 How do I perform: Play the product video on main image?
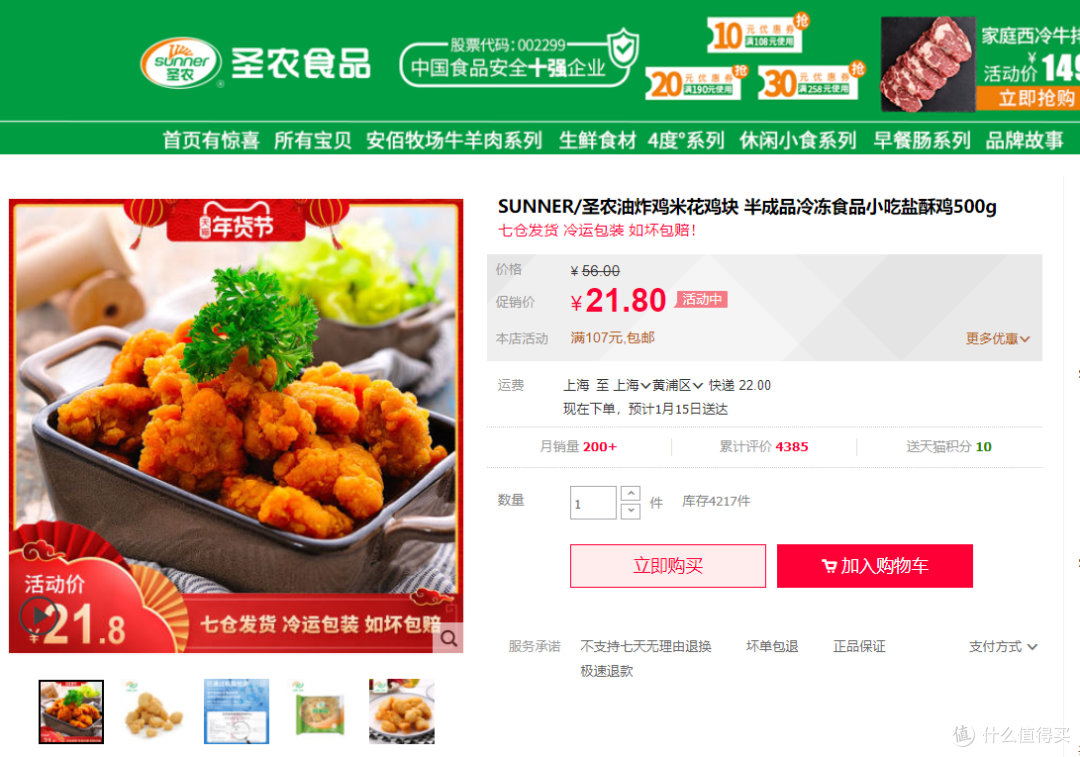tap(39, 616)
